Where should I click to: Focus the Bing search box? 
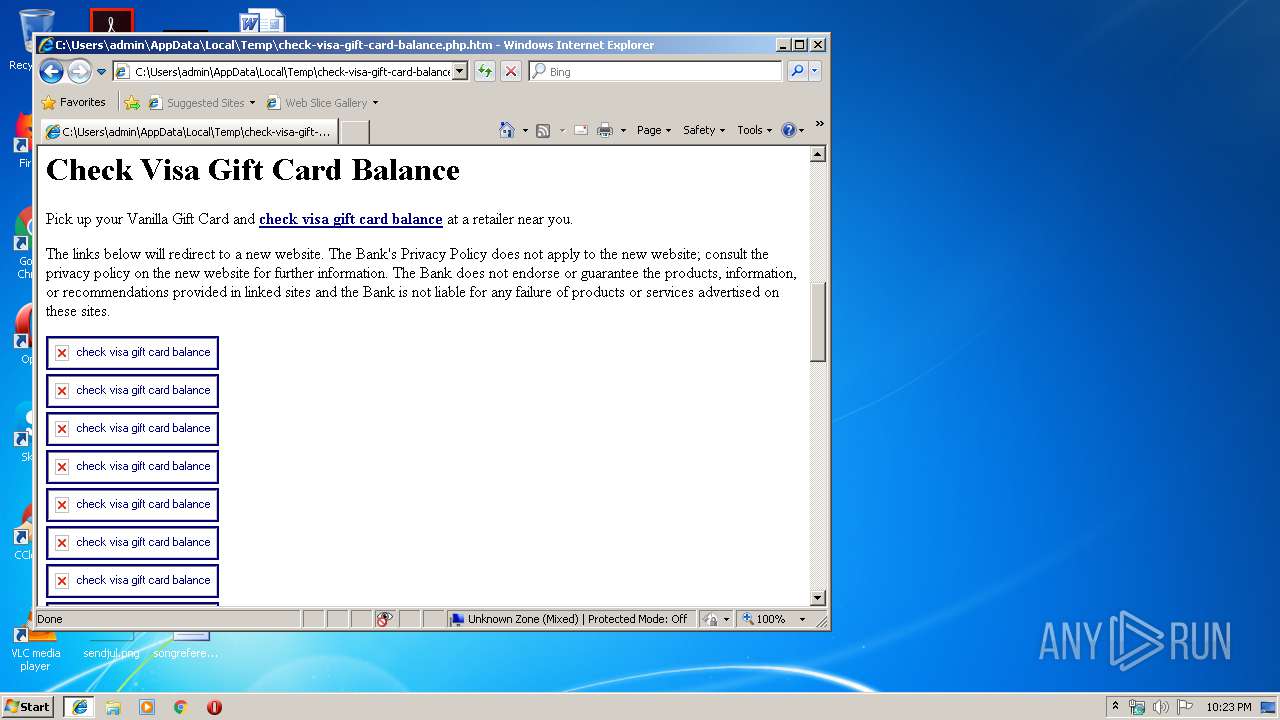tap(664, 72)
